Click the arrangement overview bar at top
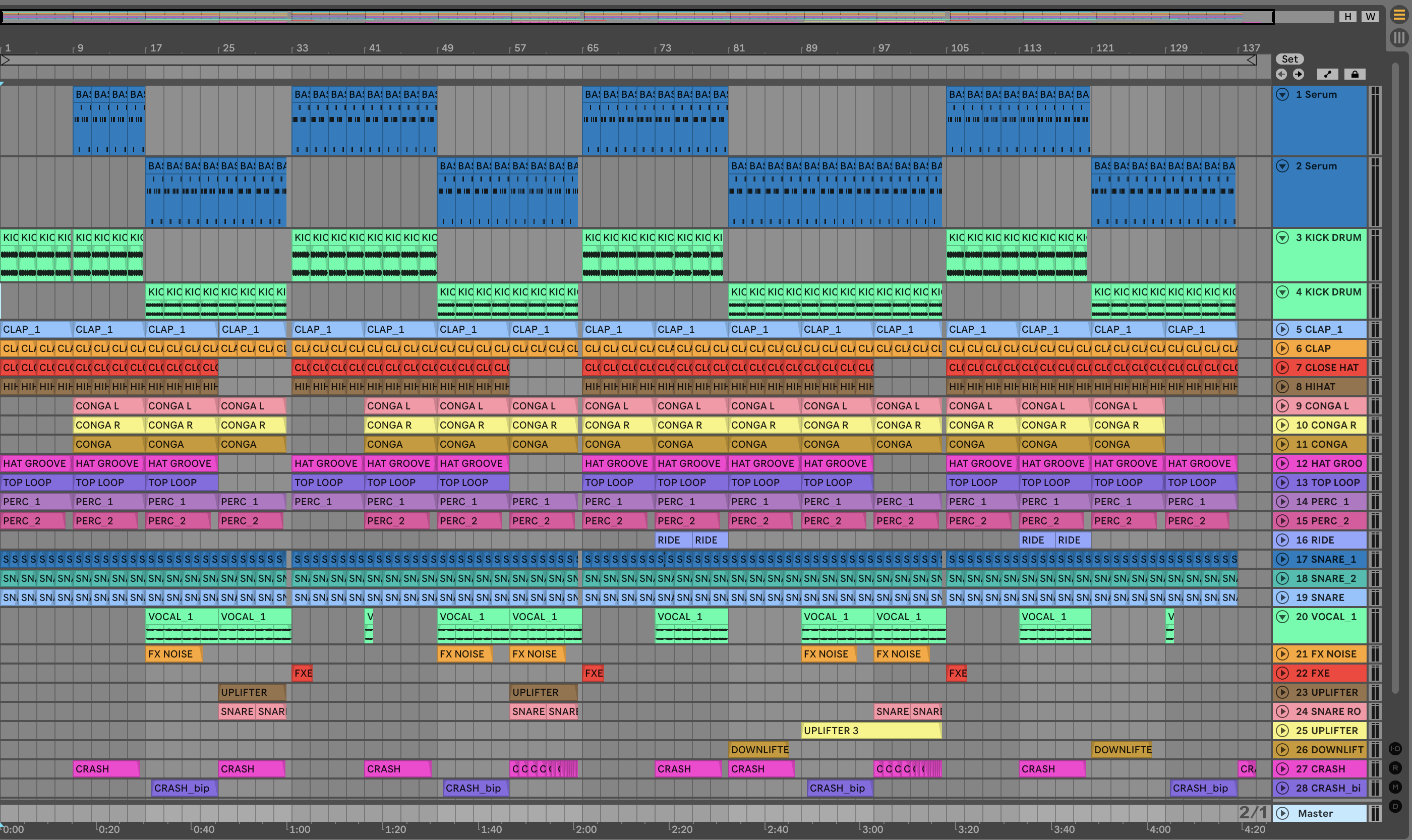The height and width of the screenshot is (840, 1412). (637, 17)
